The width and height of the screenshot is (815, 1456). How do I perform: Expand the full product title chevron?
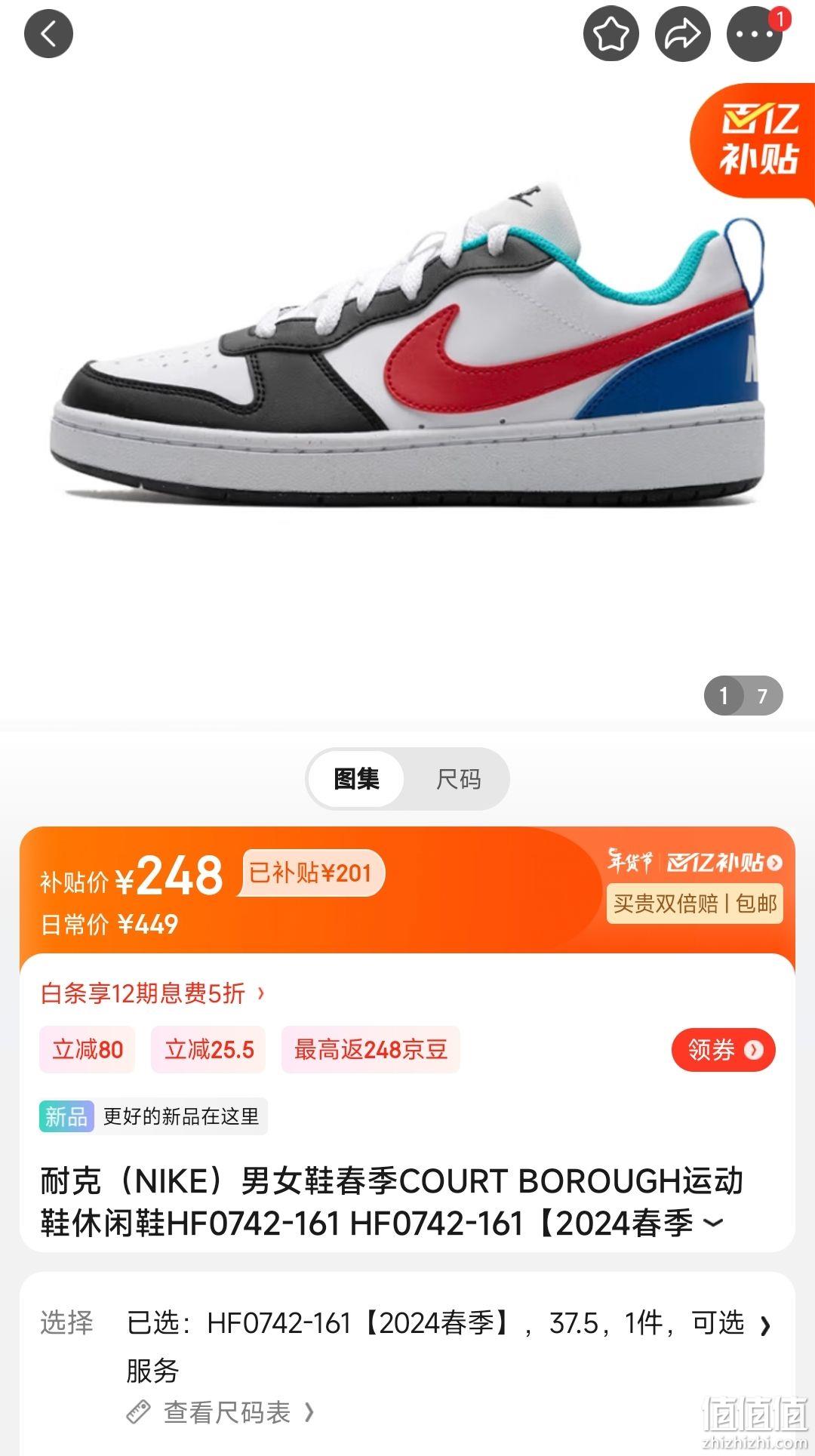point(713,1223)
